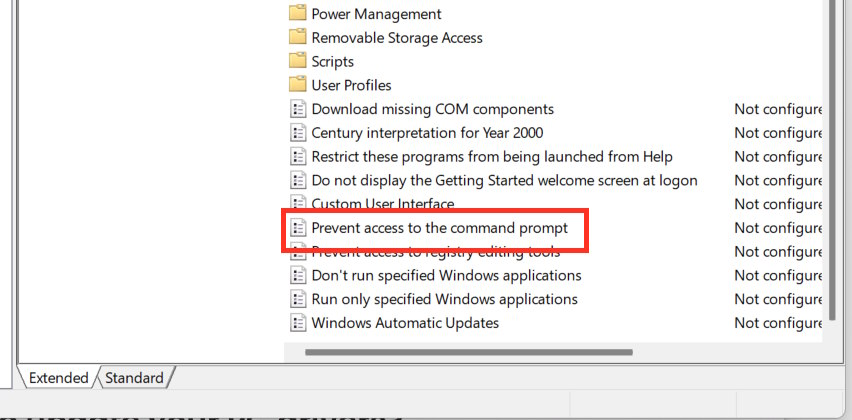Select Restrict these programs from Help setting
Image resolution: width=852 pixels, height=420 pixels.
coord(492,157)
